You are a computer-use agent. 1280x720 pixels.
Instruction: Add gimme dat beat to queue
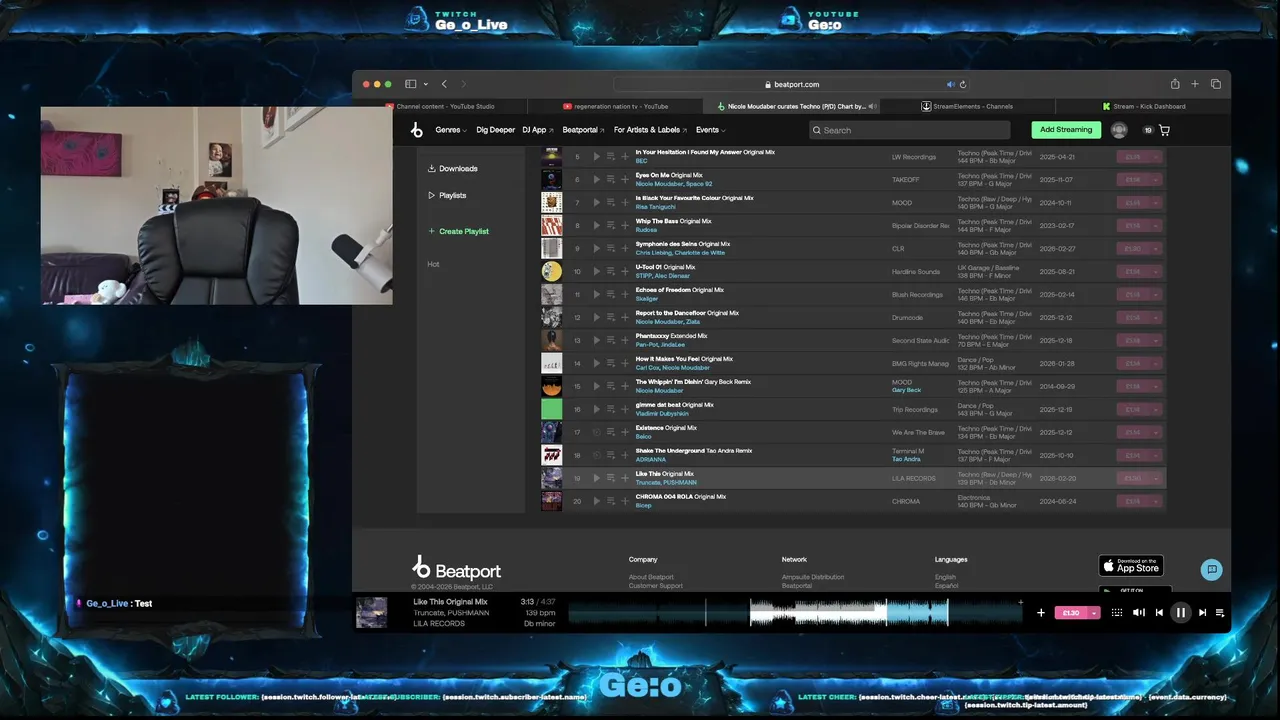tap(611, 409)
